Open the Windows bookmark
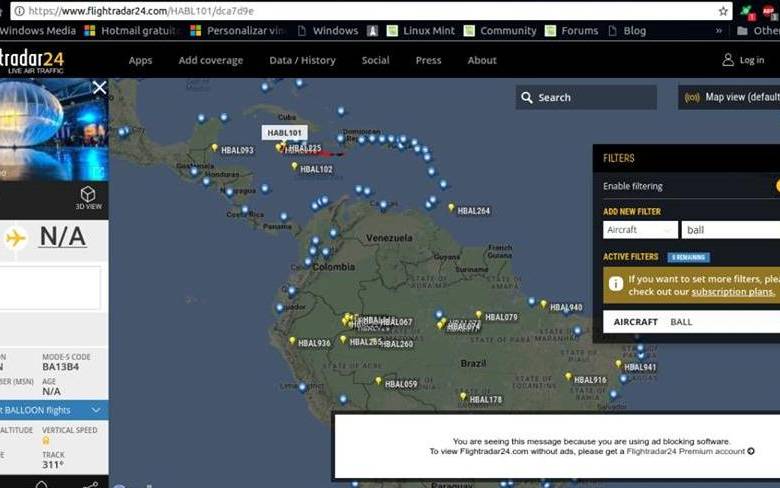 pos(328,31)
